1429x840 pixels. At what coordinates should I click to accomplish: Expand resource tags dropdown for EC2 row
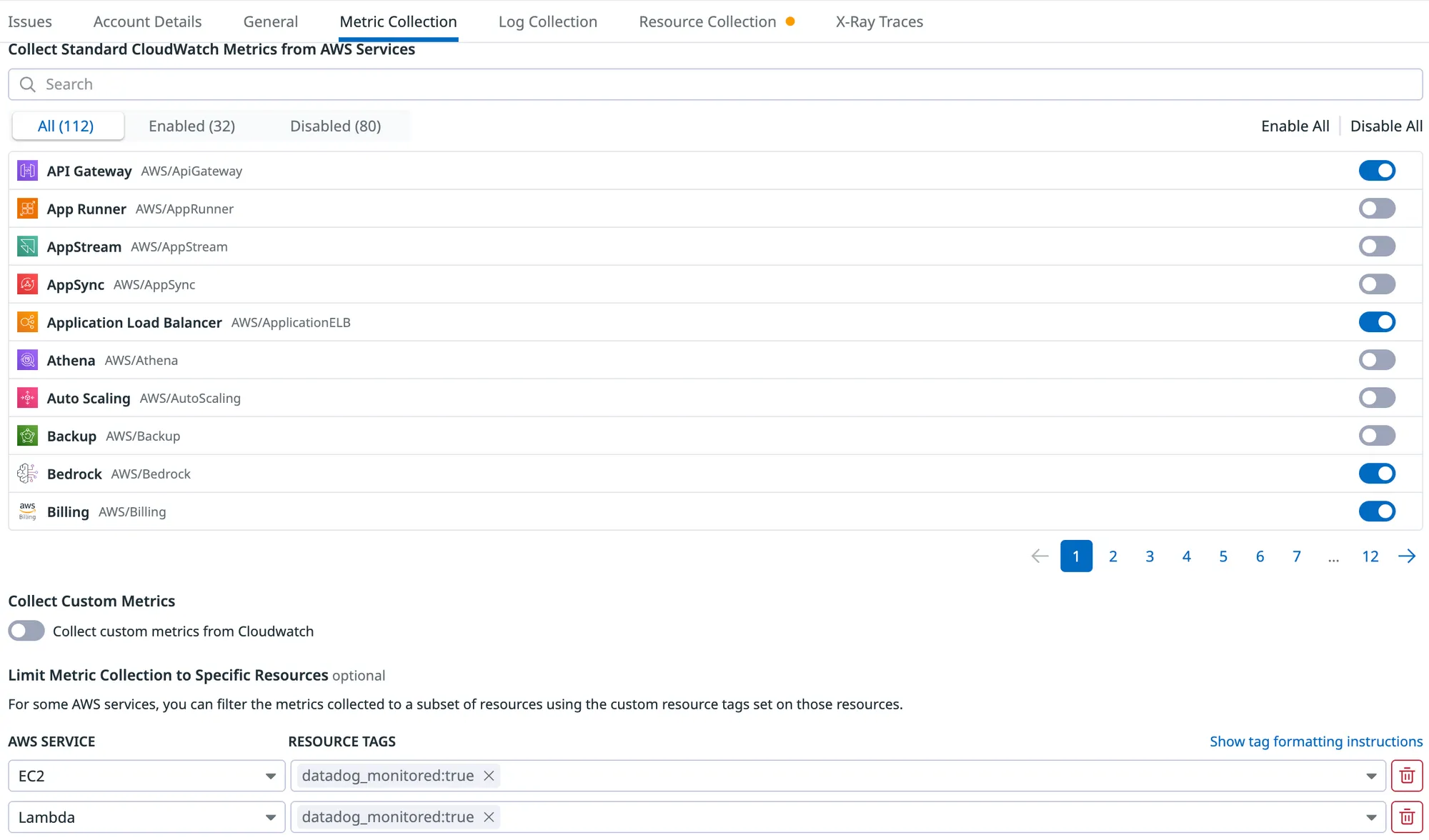pyautogui.click(x=1370, y=776)
